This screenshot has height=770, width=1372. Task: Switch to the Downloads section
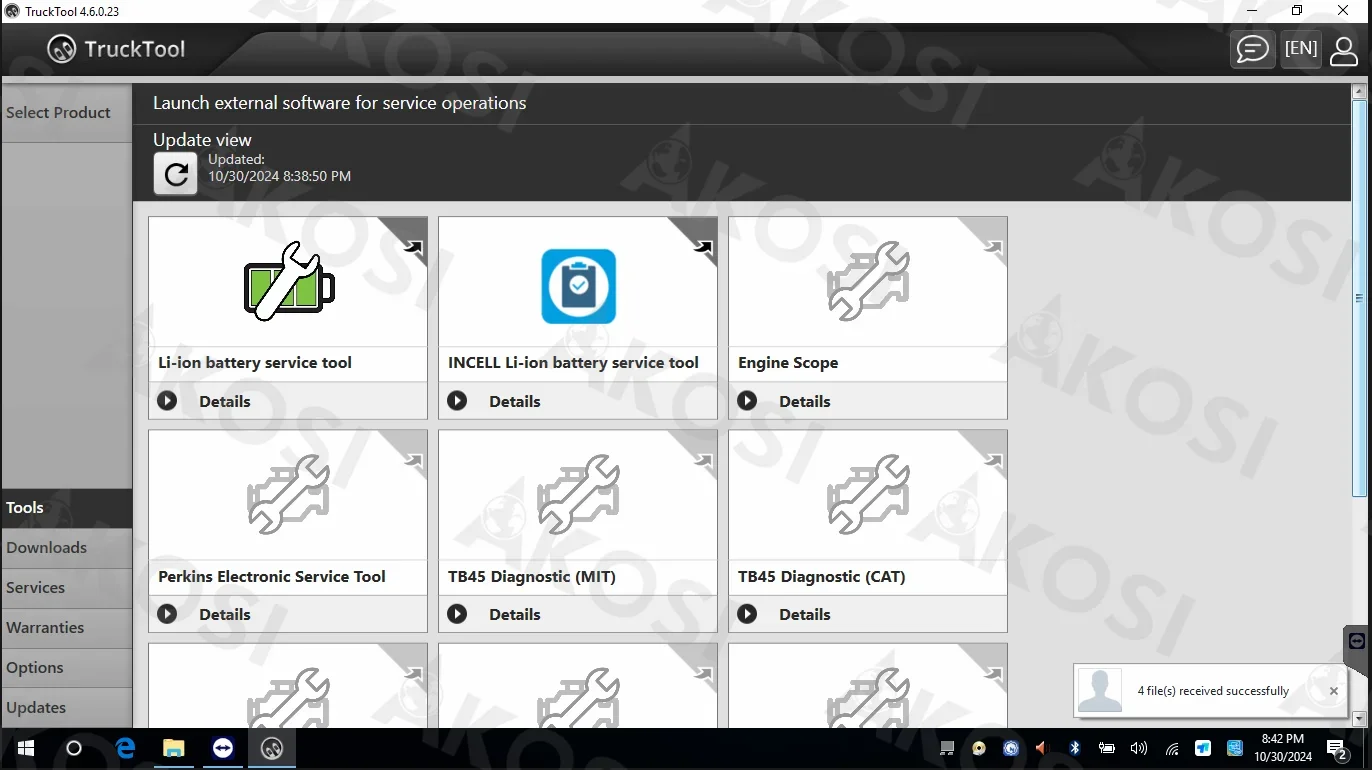[x=46, y=548]
